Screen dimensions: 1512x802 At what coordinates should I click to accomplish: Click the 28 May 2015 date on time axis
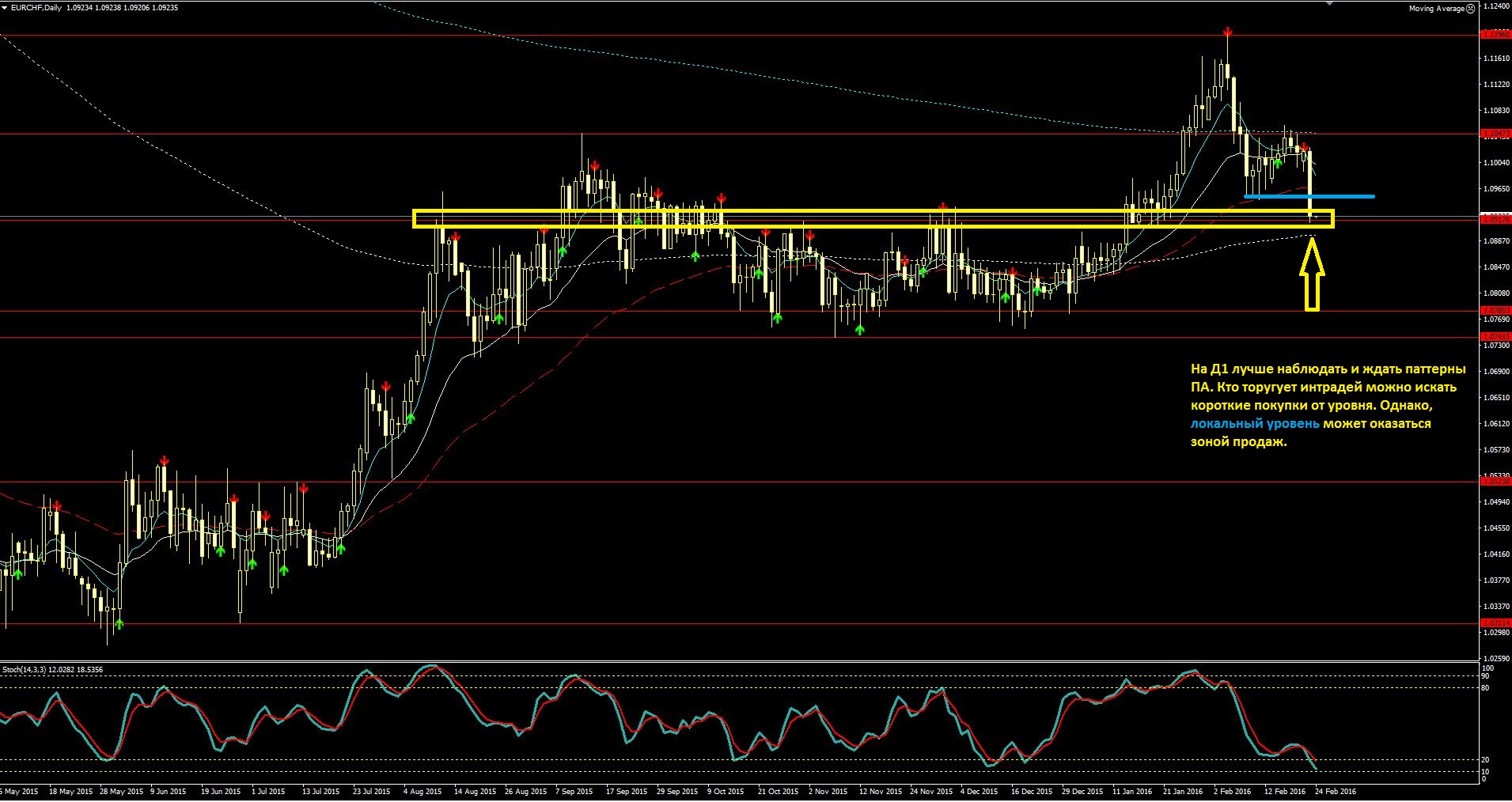pos(121,792)
